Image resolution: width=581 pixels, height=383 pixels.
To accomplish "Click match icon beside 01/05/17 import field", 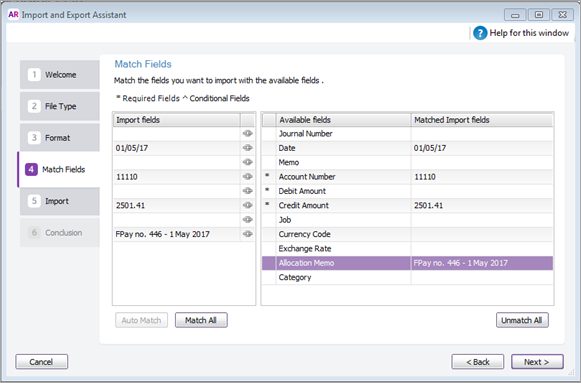I will [x=248, y=148].
